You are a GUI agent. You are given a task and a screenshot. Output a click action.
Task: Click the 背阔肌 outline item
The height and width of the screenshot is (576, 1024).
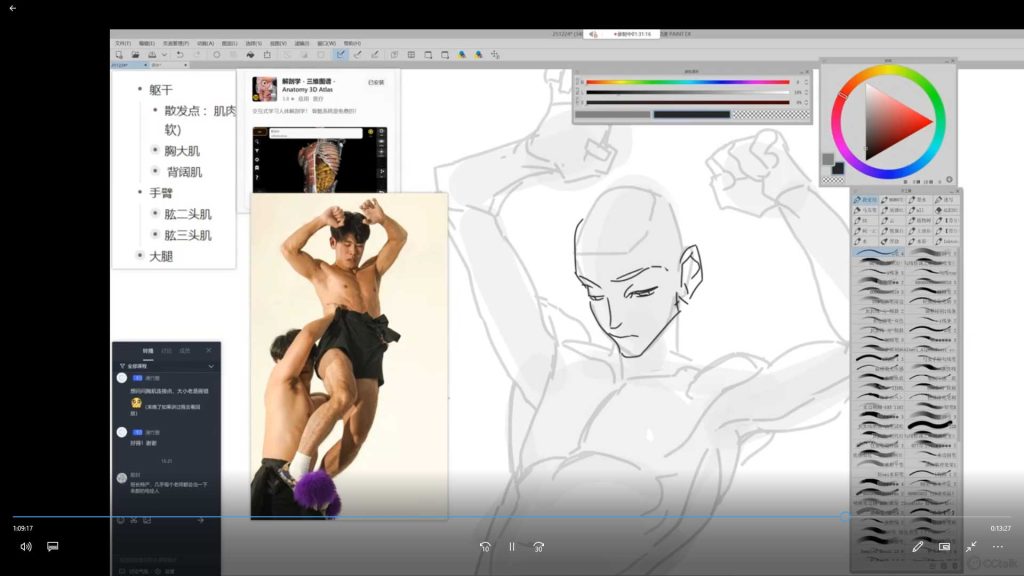[184, 172]
